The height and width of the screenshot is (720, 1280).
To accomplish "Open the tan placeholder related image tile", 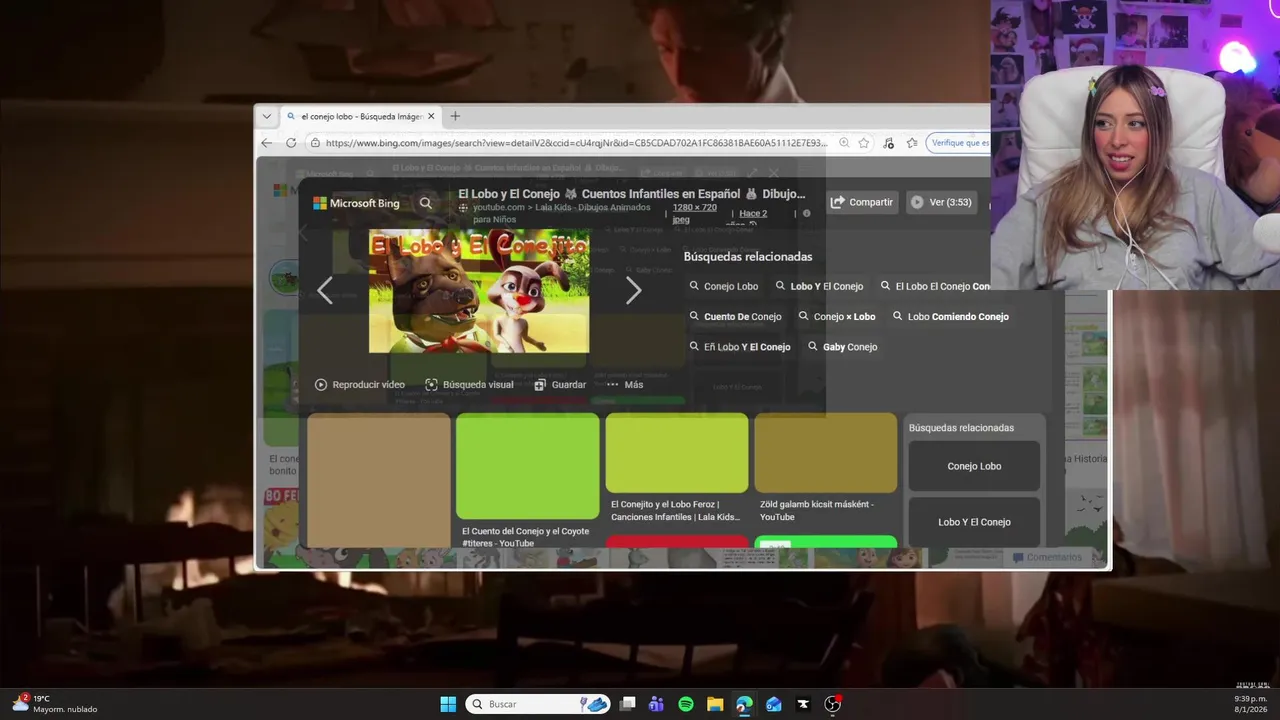I will click(379, 481).
